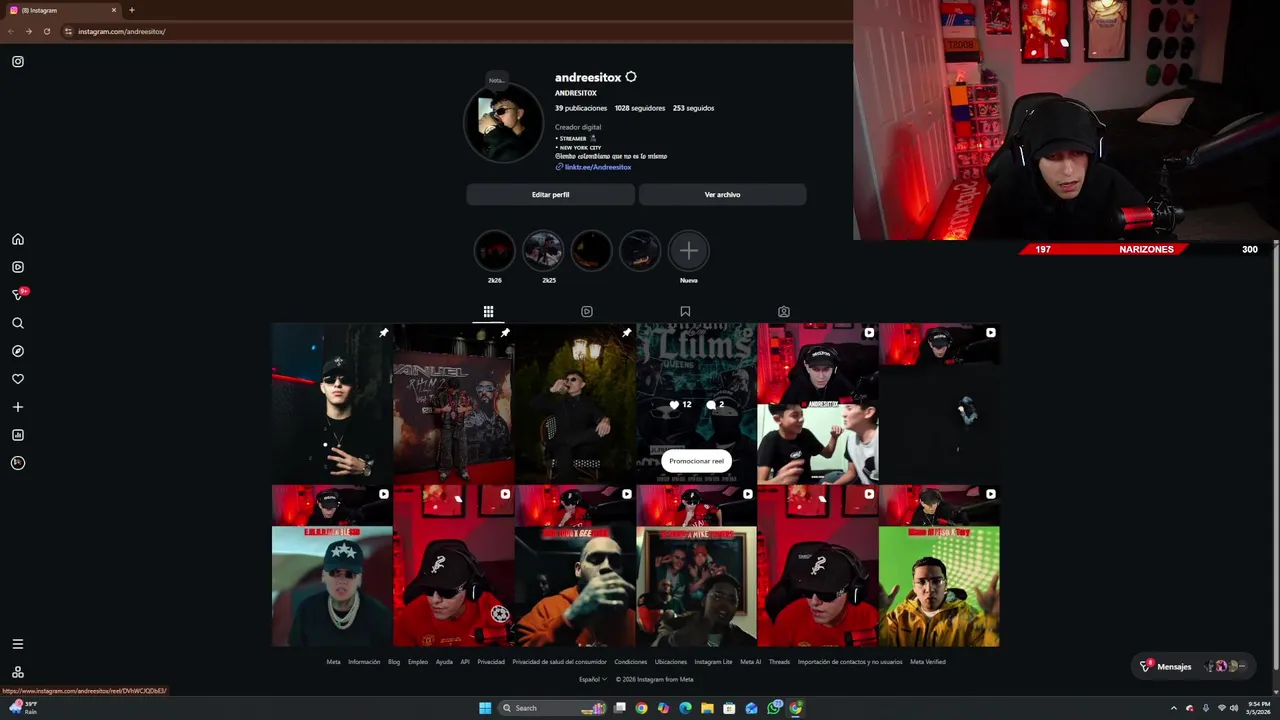View the 253 seguidos list
Viewport: 1280px width, 720px height.
pyautogui.click(x=693, y=108)
